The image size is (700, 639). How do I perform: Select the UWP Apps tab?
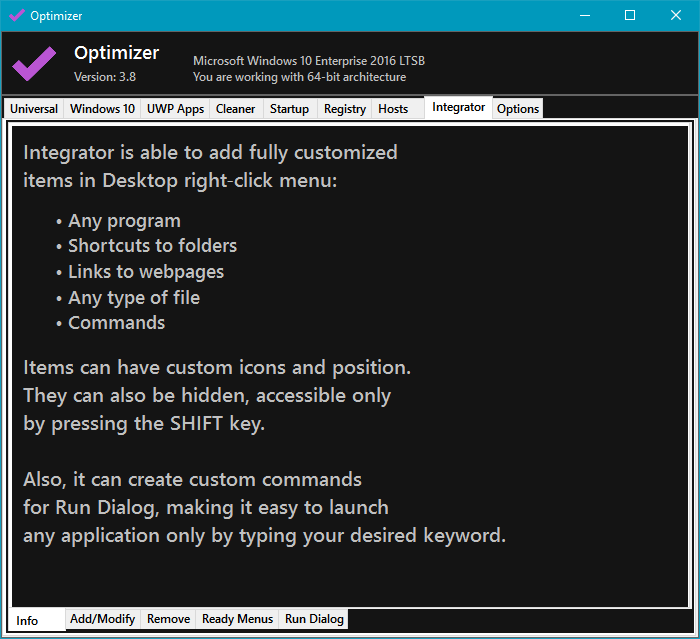(175, 109)
